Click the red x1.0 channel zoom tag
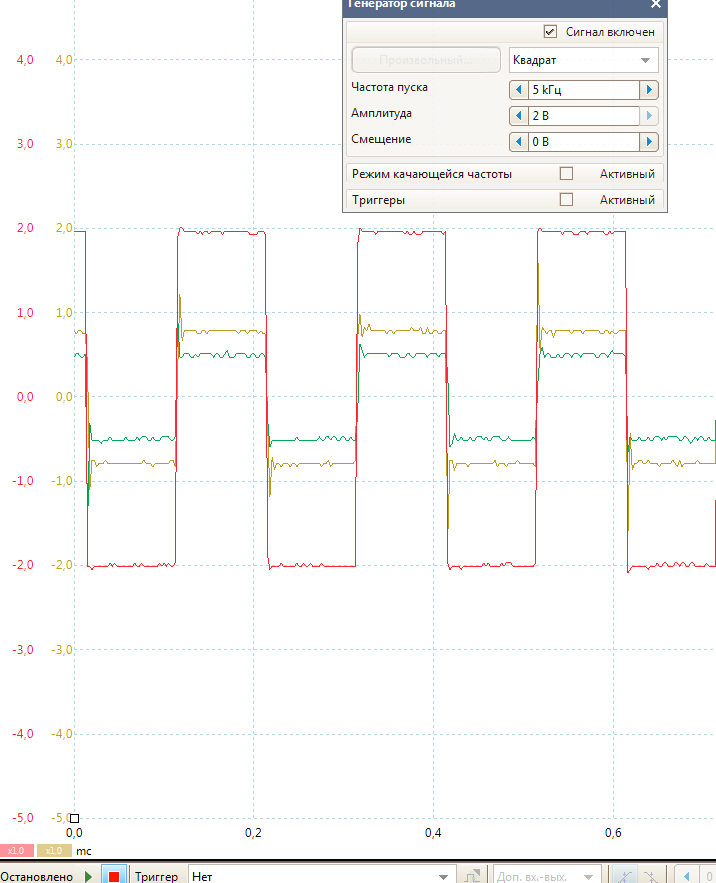The width and height of the screenshot is (716, 883). (17, 851)
